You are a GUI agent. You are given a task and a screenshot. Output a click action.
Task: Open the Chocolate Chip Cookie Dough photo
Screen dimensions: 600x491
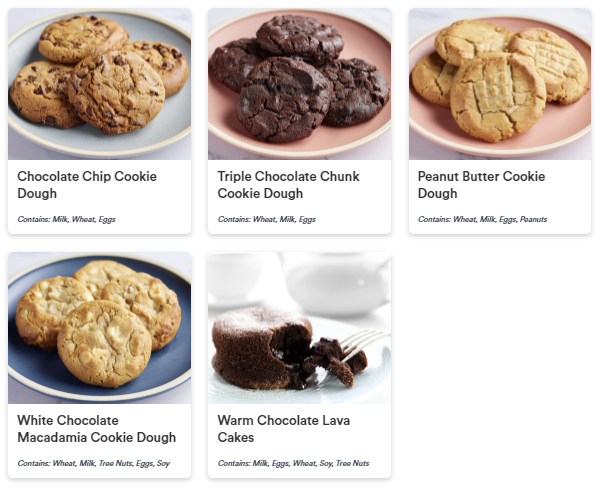[x=99, y=84]
